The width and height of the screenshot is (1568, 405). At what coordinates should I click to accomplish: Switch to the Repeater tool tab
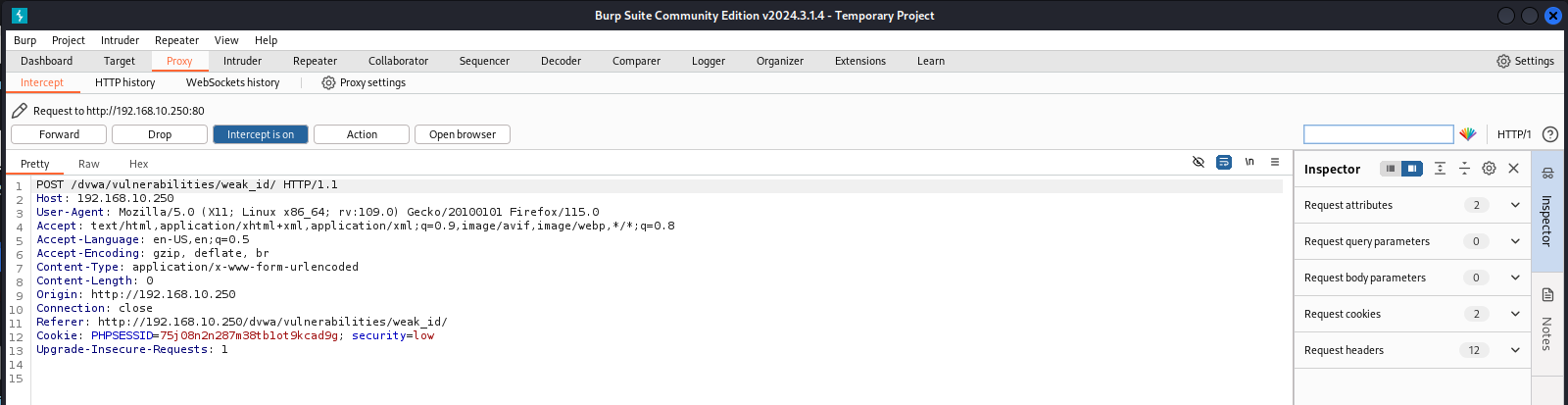(315, 61)
